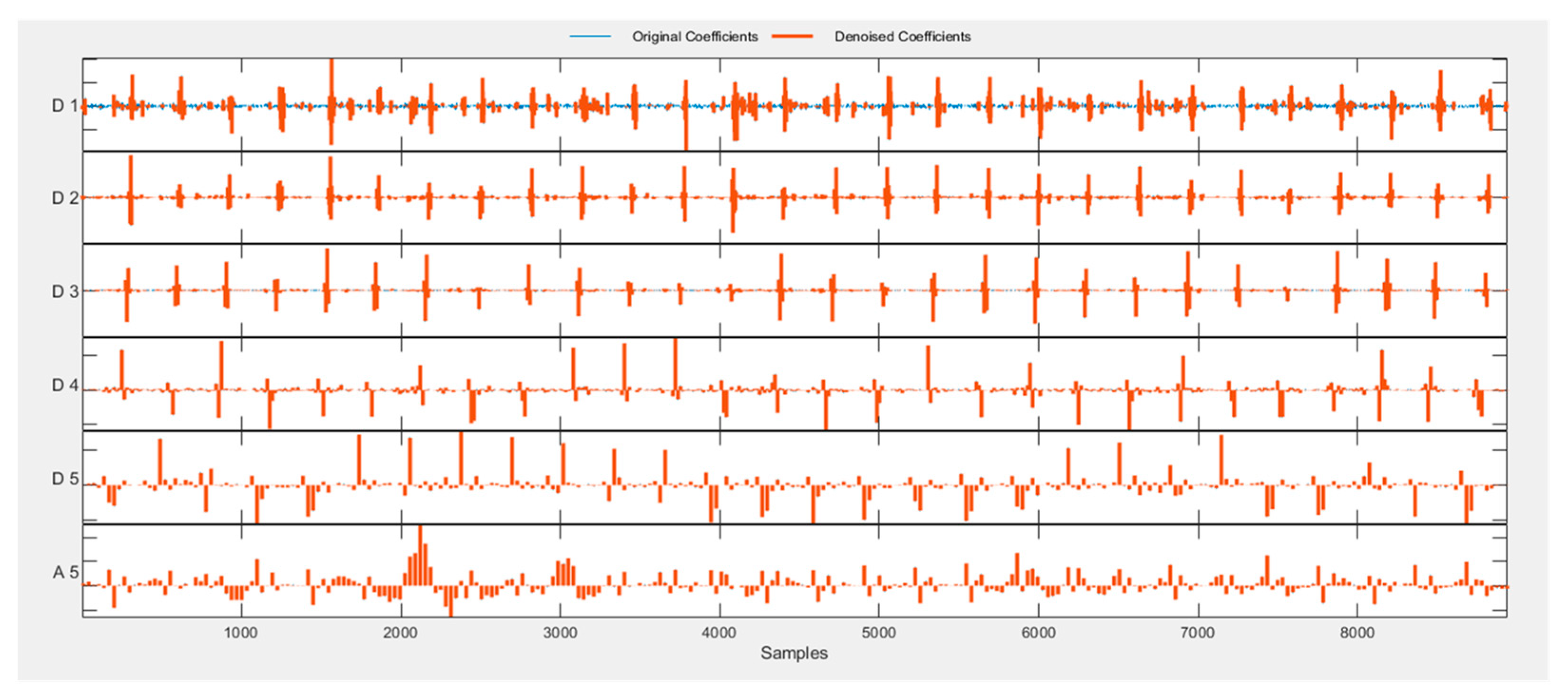Click the 8000 x-axis tick label
The width and height of the screenshot is (1568, 700).
[1357, 633]
